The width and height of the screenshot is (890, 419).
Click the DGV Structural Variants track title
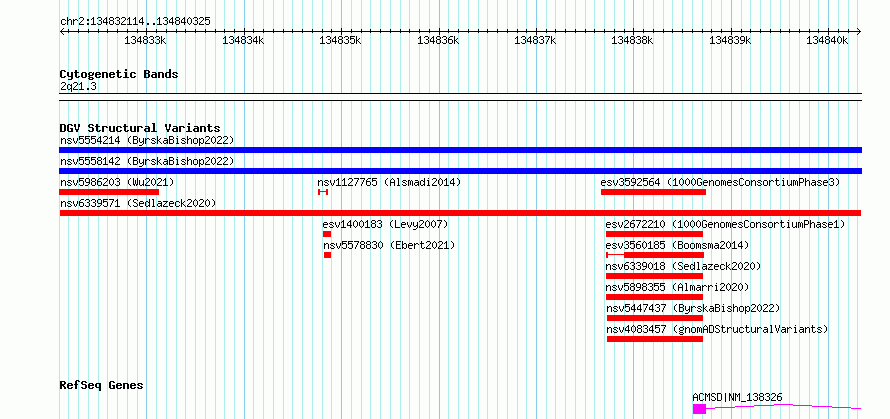coord(140,128)
